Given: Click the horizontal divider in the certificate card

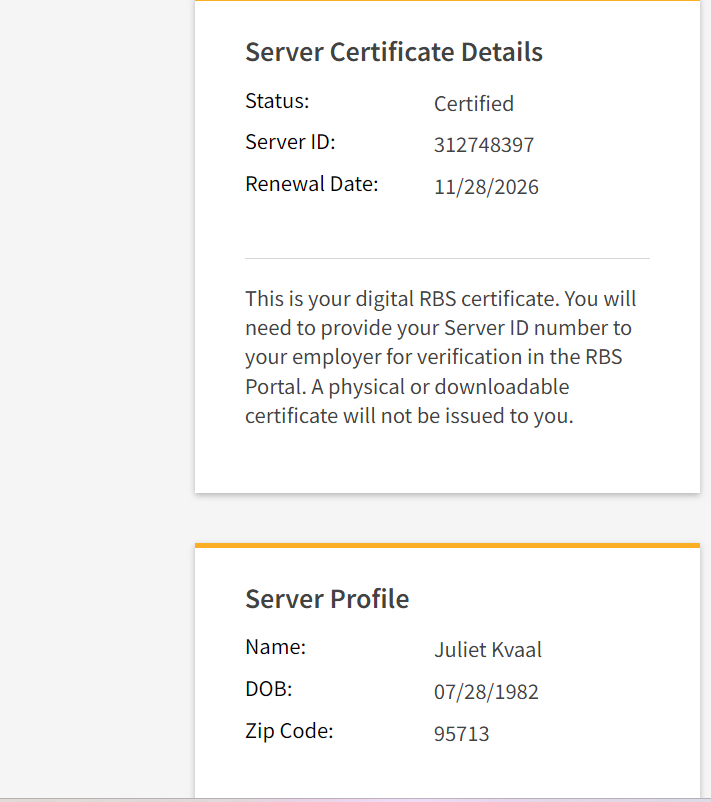Looking at the screenshot, I should tap(447, 258).
